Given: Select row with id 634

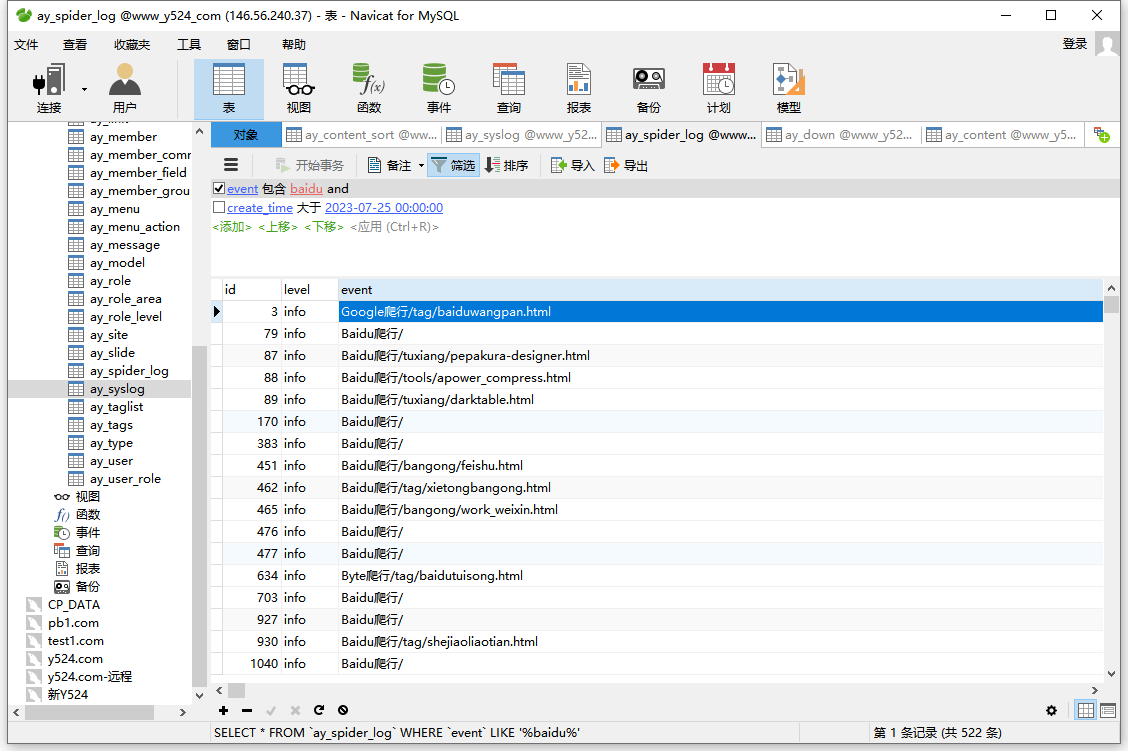Looking at the screenshot, I should [x=657, y=575].
